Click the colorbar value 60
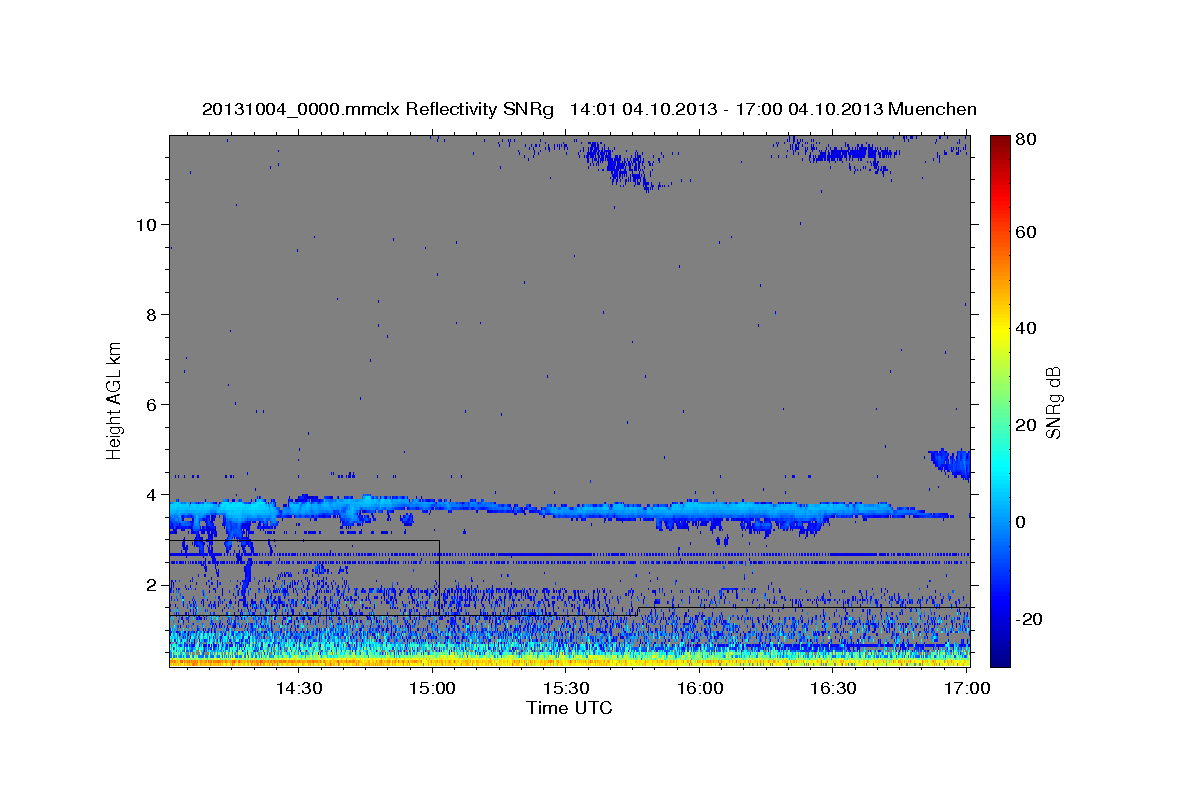This screenshot has width=1200, height=800. click(1026, 232)
